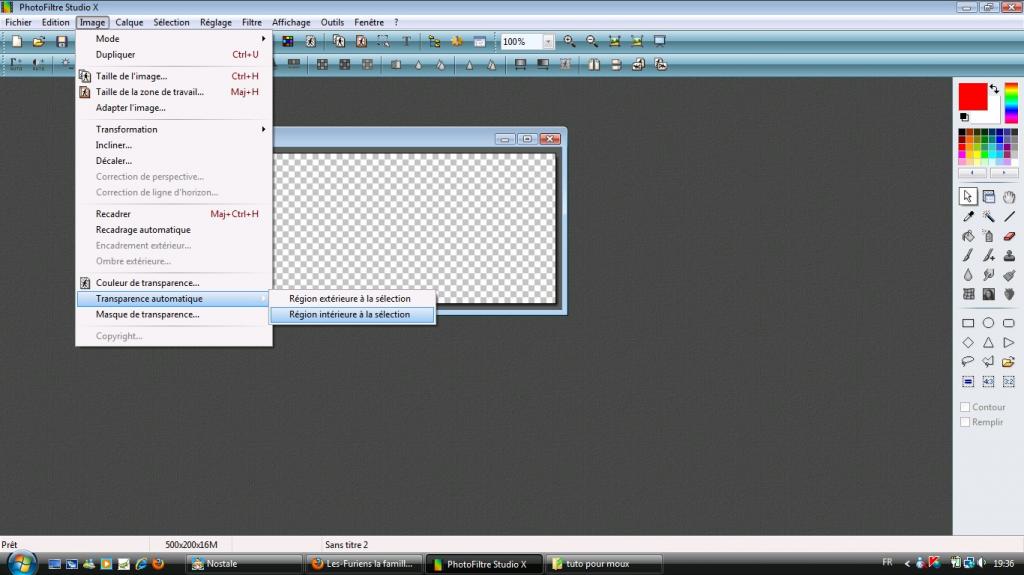This screenshot has height=575, width=1024.
Task: Choose the triangle selection shape
Action: [989, 342]
